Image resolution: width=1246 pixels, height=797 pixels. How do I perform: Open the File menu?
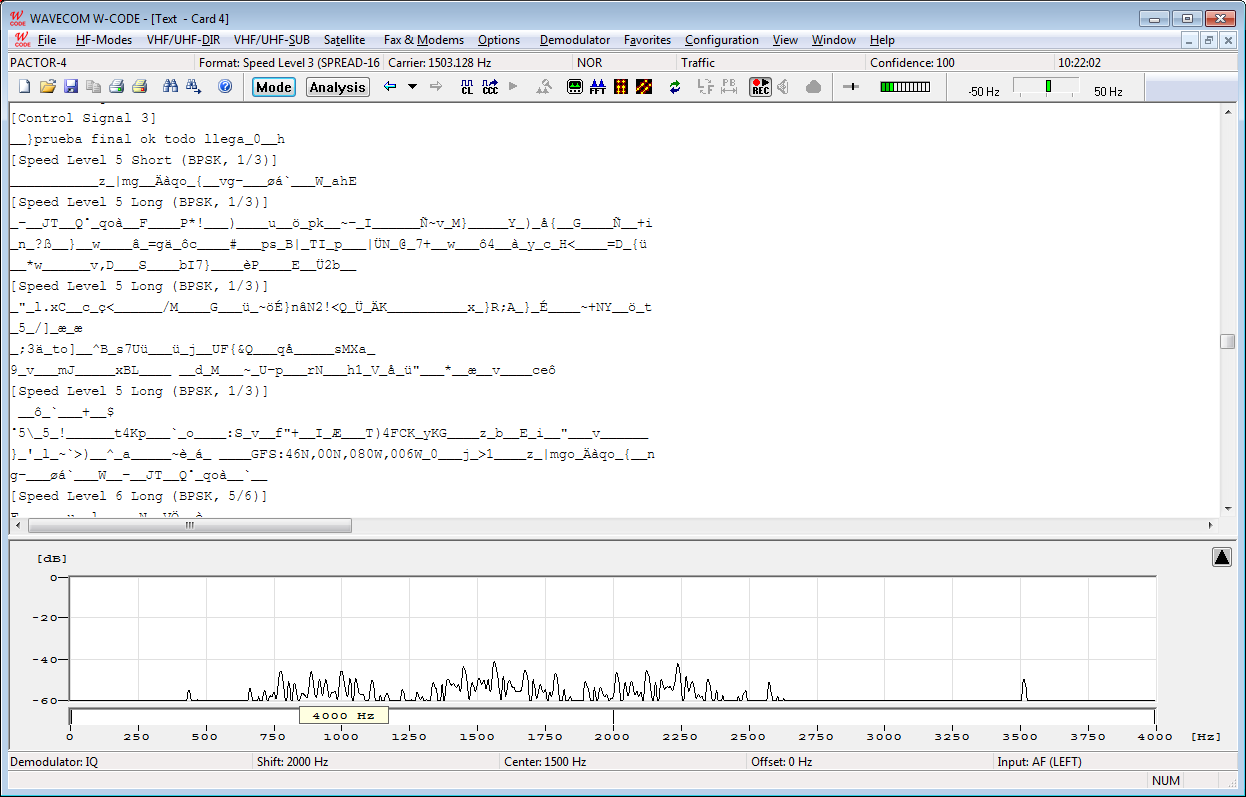coord(47,40)
